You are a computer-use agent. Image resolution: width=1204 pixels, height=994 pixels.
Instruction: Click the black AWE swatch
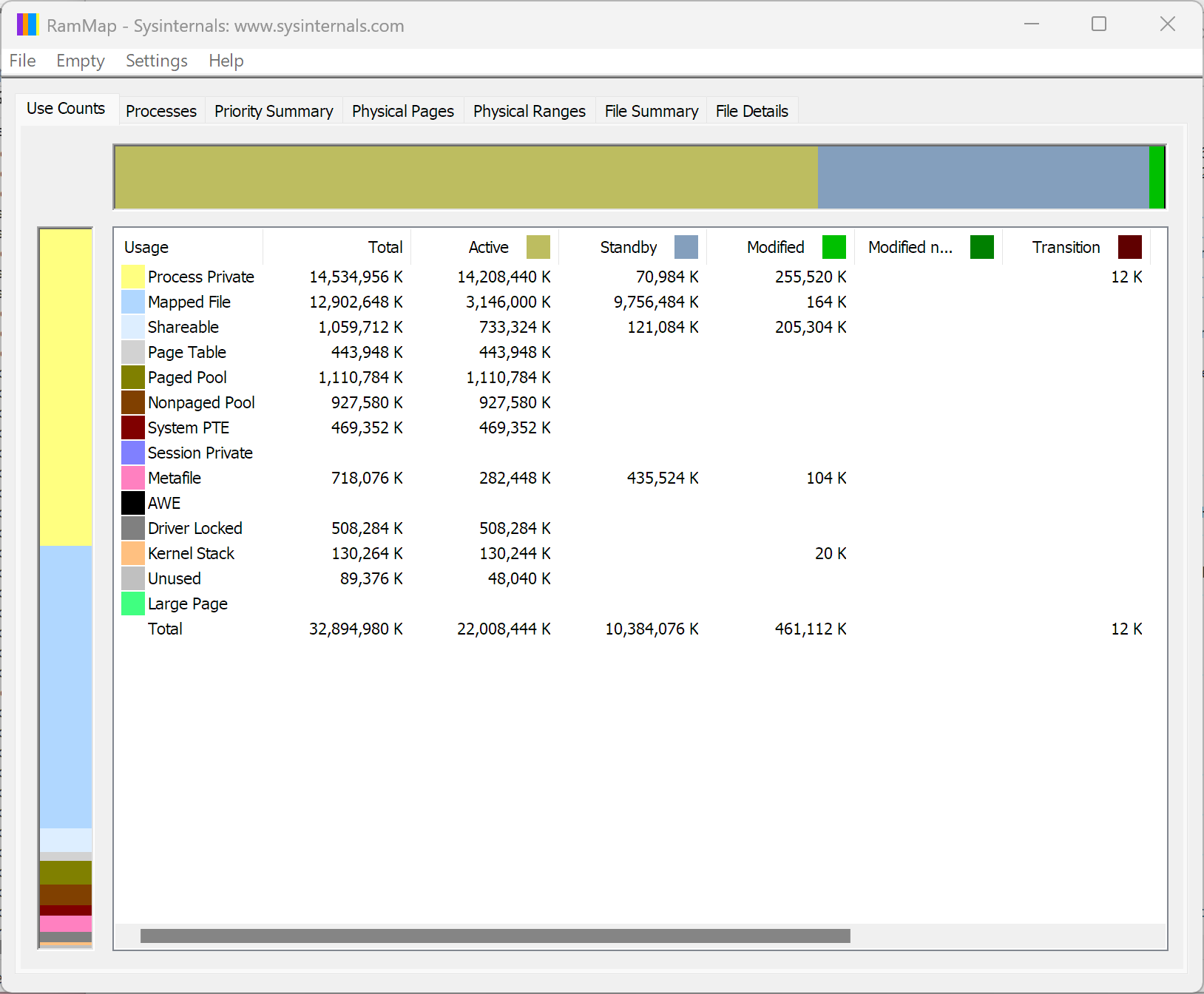[133, 503]
